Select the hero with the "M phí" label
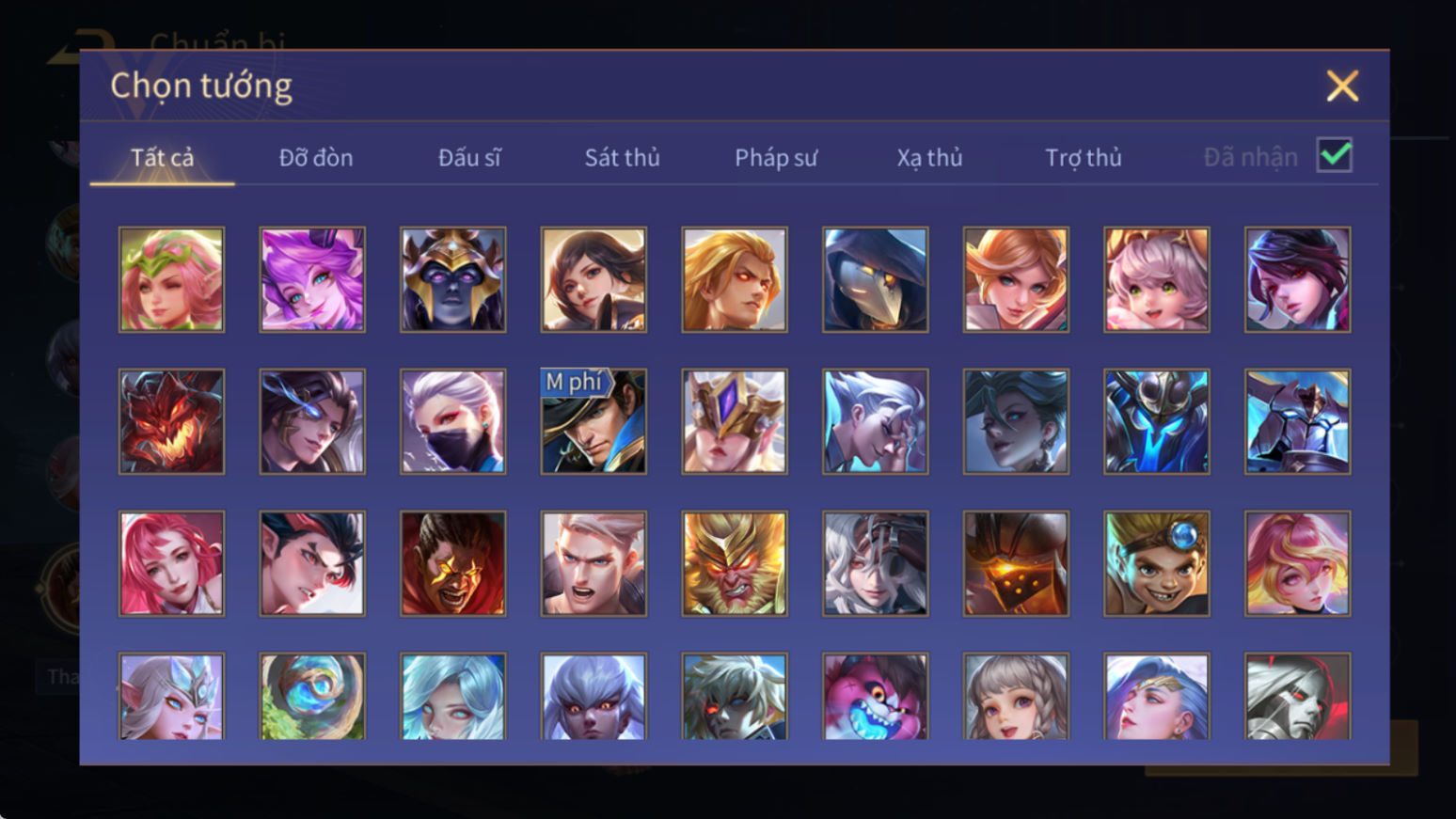1456x819 pixels. pyautogui.click(x=593, y=421)
